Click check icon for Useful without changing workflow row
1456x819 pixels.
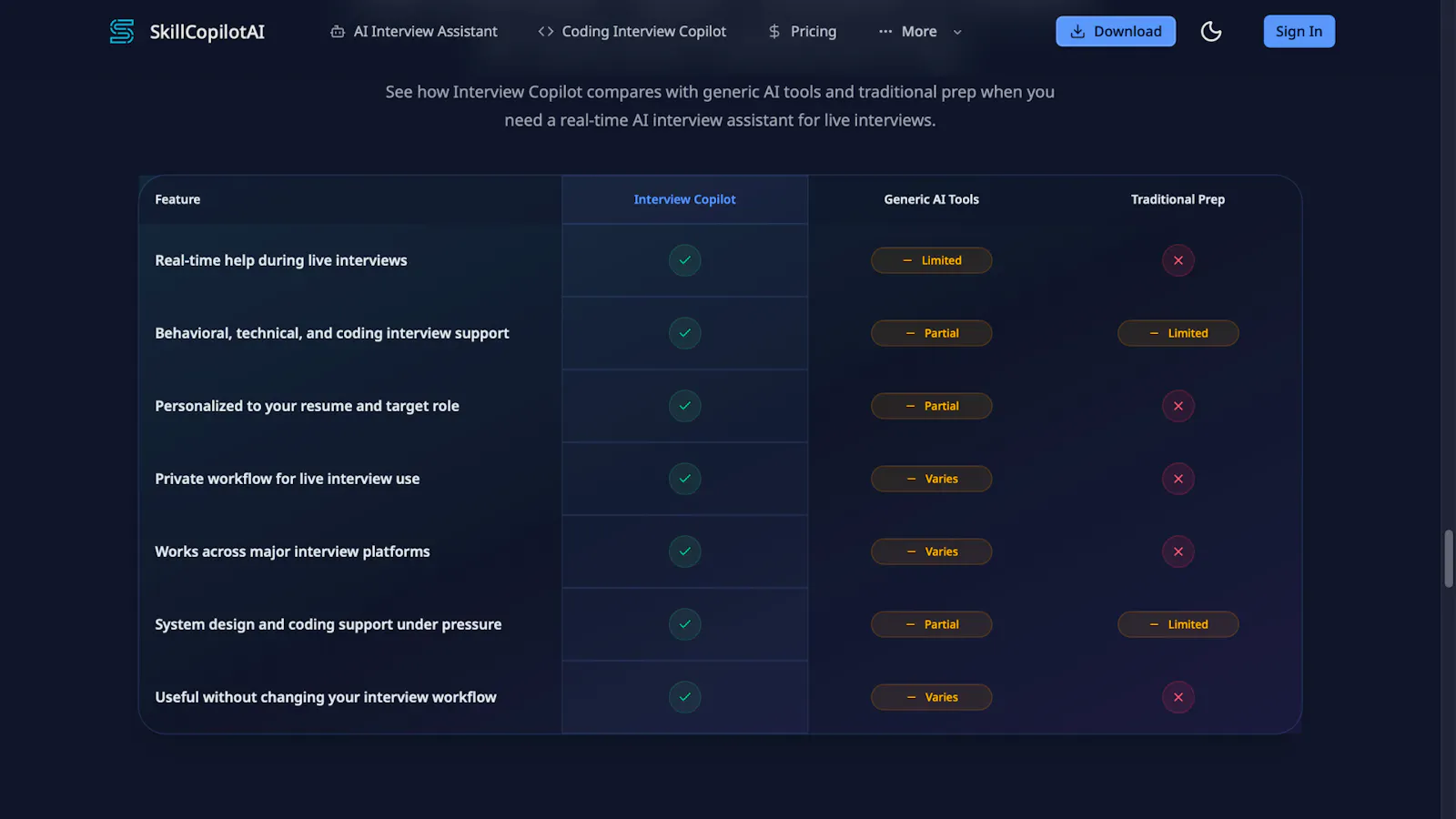685,697
